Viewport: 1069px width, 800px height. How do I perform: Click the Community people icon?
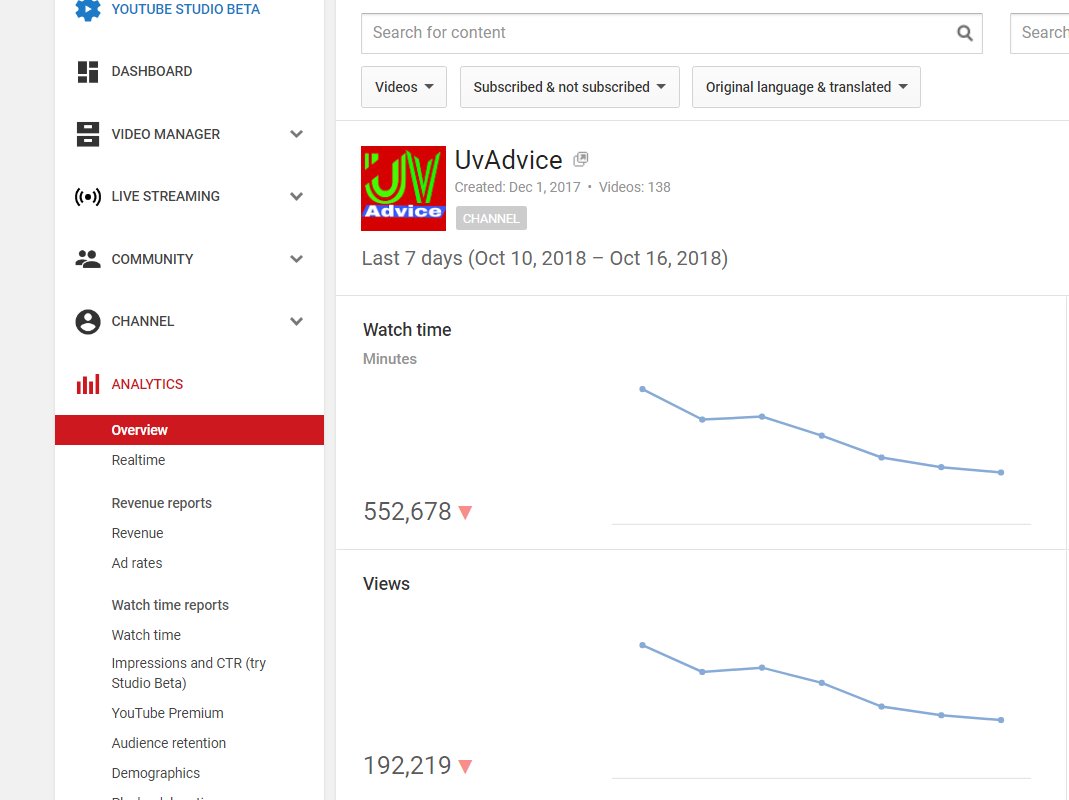tap(88, 259)
